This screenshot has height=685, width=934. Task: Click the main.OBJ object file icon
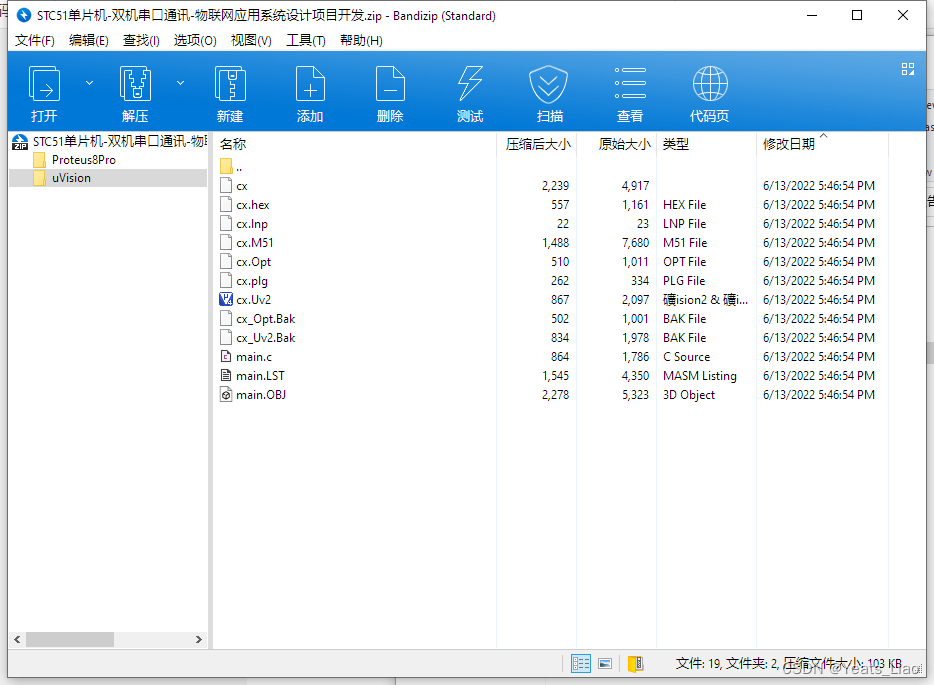click(226, 395)
